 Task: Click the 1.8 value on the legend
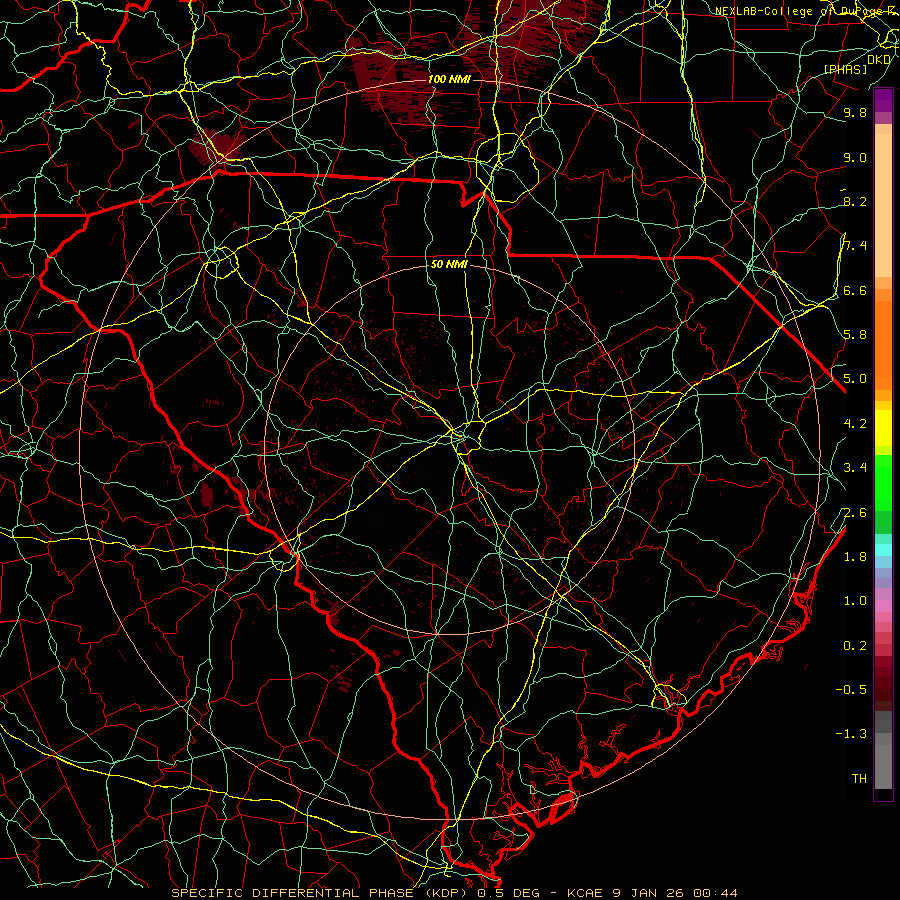point(855,557)
